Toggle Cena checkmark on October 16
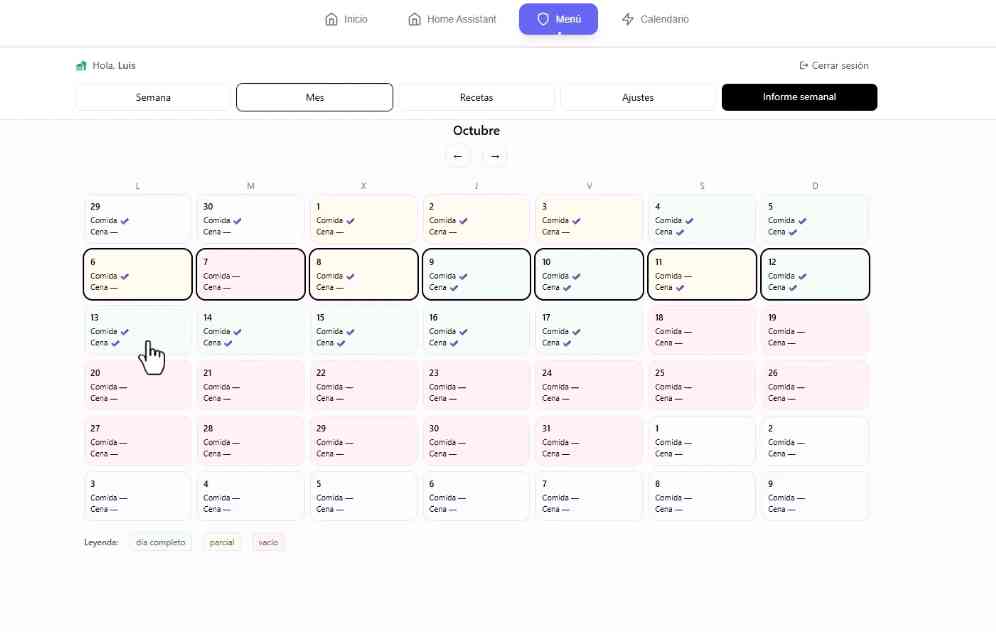This screenshot has height=632, width=996. [x=454, y=343]
